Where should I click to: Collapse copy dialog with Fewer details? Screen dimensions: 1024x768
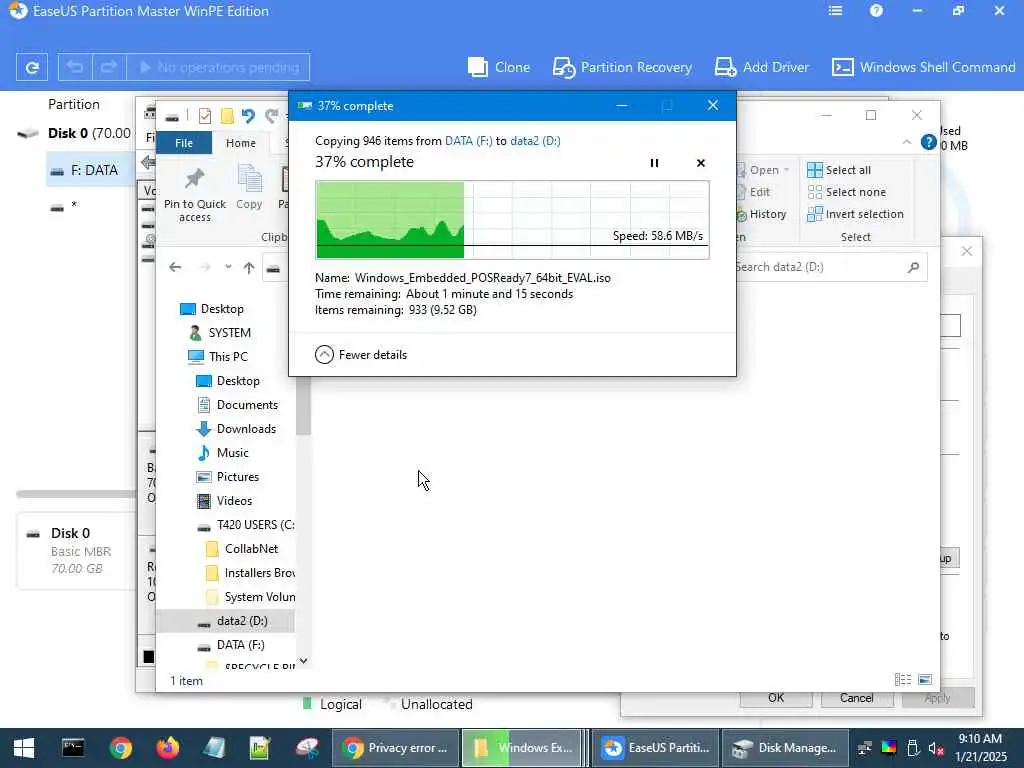[x=361, y=355]
